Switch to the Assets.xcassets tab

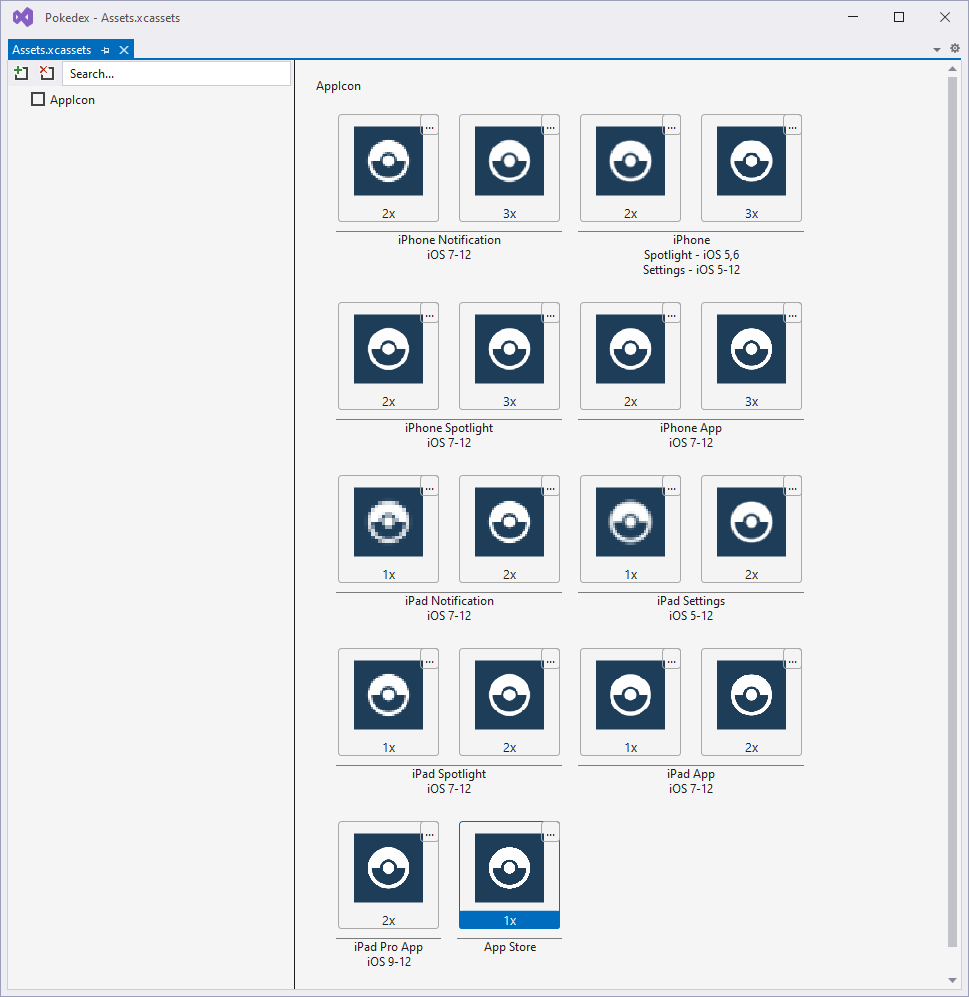(x=52, y=50)
